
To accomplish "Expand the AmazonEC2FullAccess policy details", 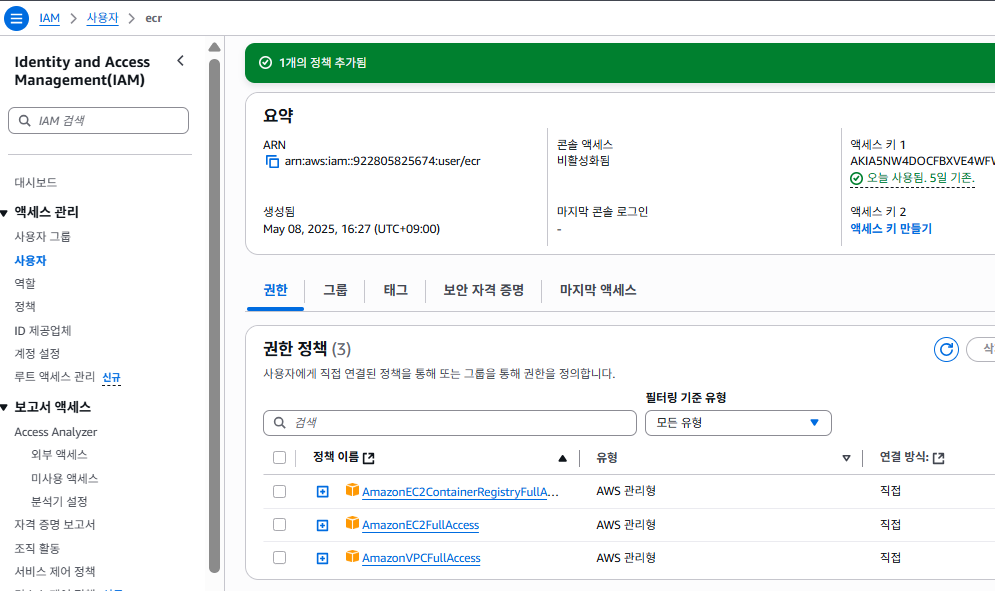I will click(322, 525).
